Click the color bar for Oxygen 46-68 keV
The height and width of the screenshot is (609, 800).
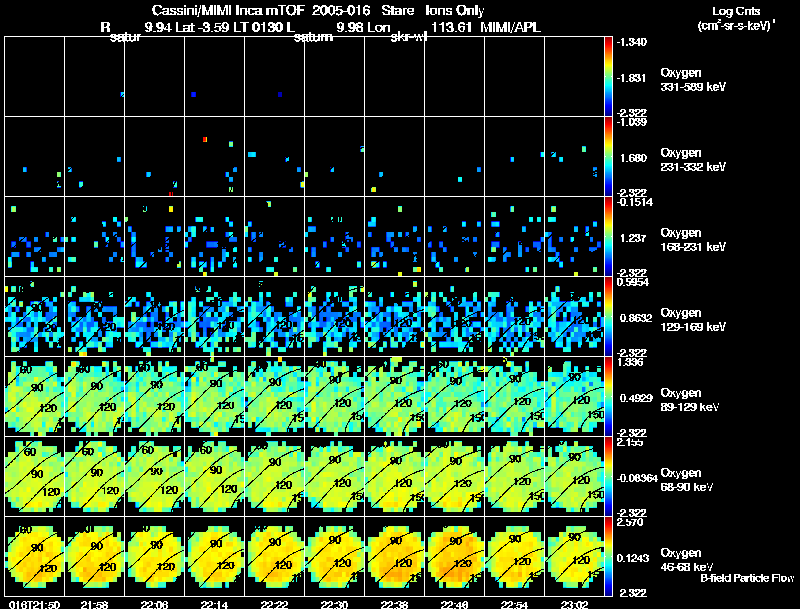tap(609, 556)
